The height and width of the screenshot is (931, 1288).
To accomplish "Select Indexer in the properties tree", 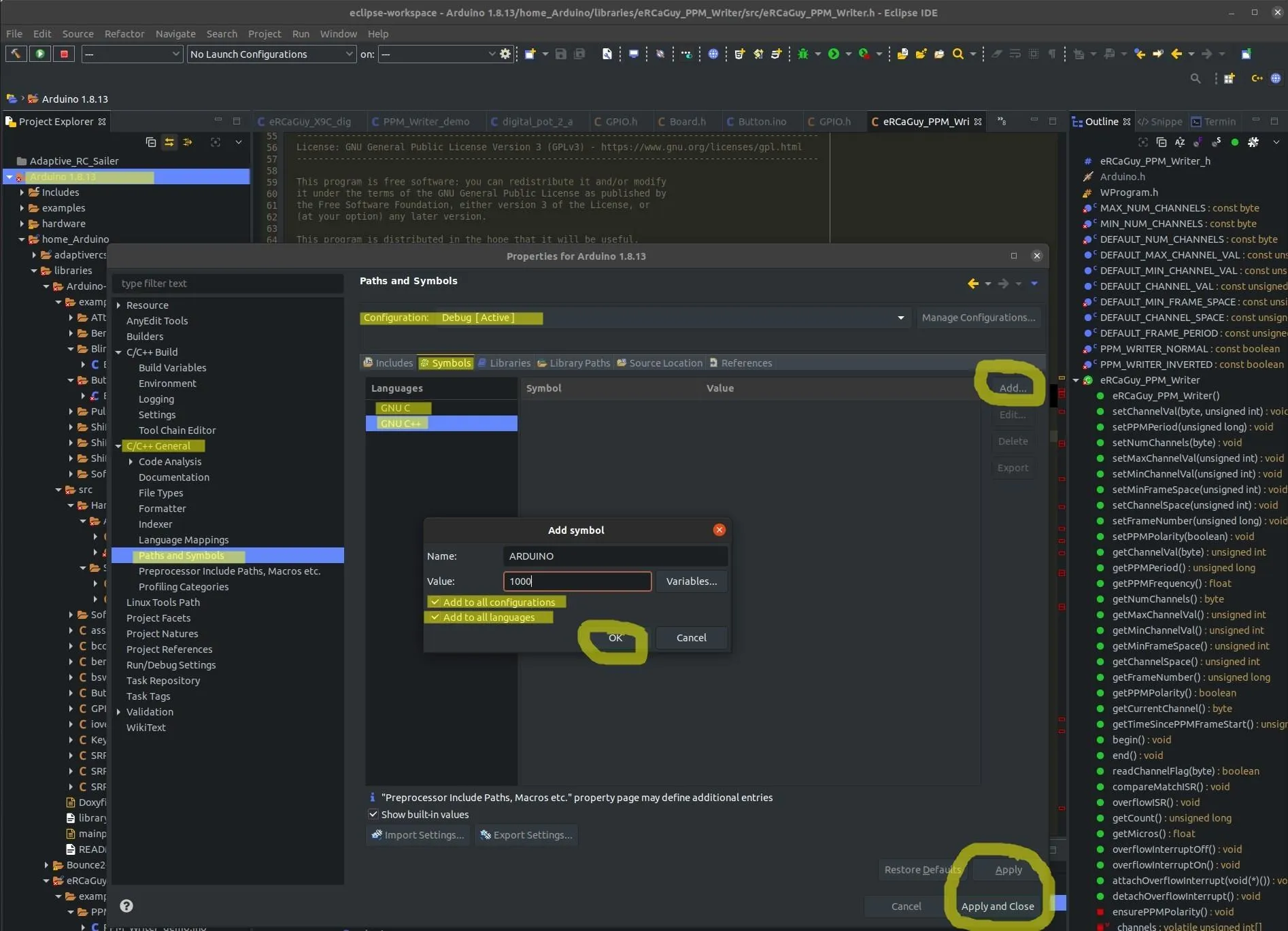I will [x=155, y=524].
